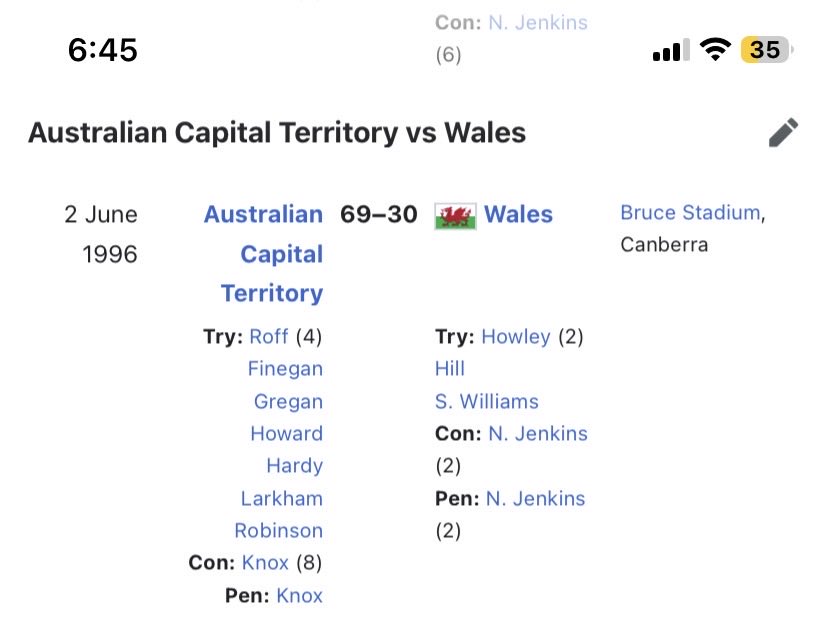Open the Bruce Stadium link
The width and height of the screenshot is (828, 634).
click(691, 212)
